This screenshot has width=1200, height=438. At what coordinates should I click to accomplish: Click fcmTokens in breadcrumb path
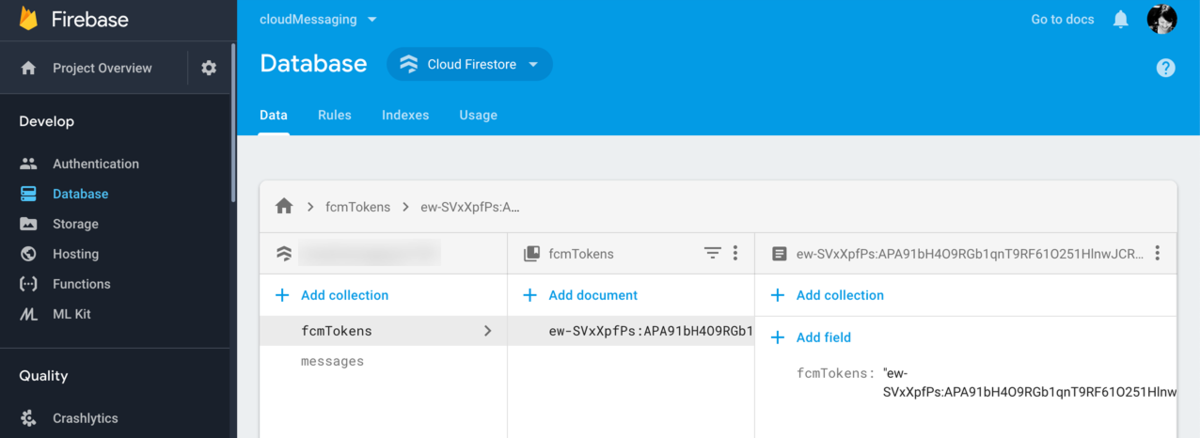point(357,207)
